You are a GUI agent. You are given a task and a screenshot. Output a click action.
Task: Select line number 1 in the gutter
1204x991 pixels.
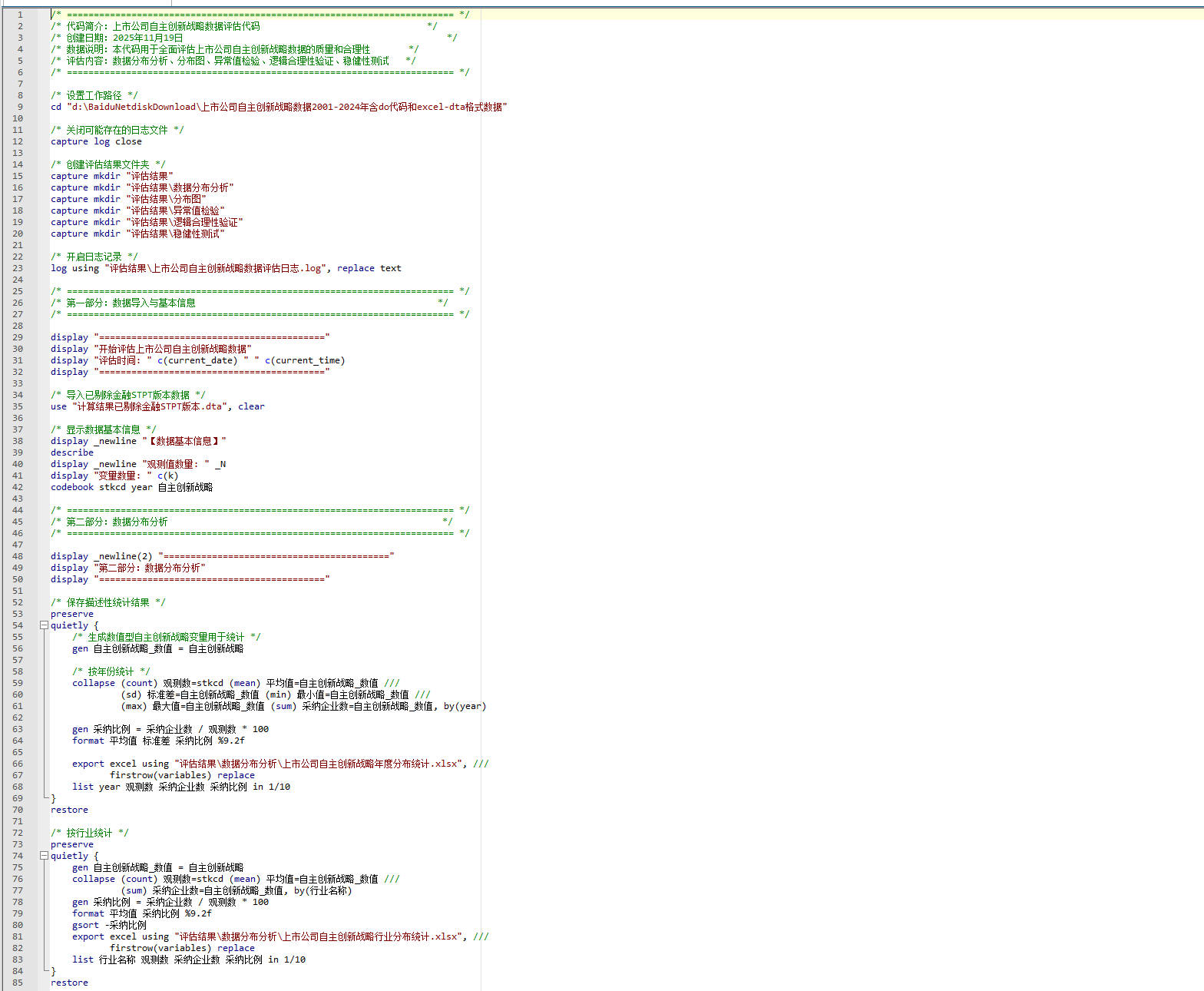20,15
